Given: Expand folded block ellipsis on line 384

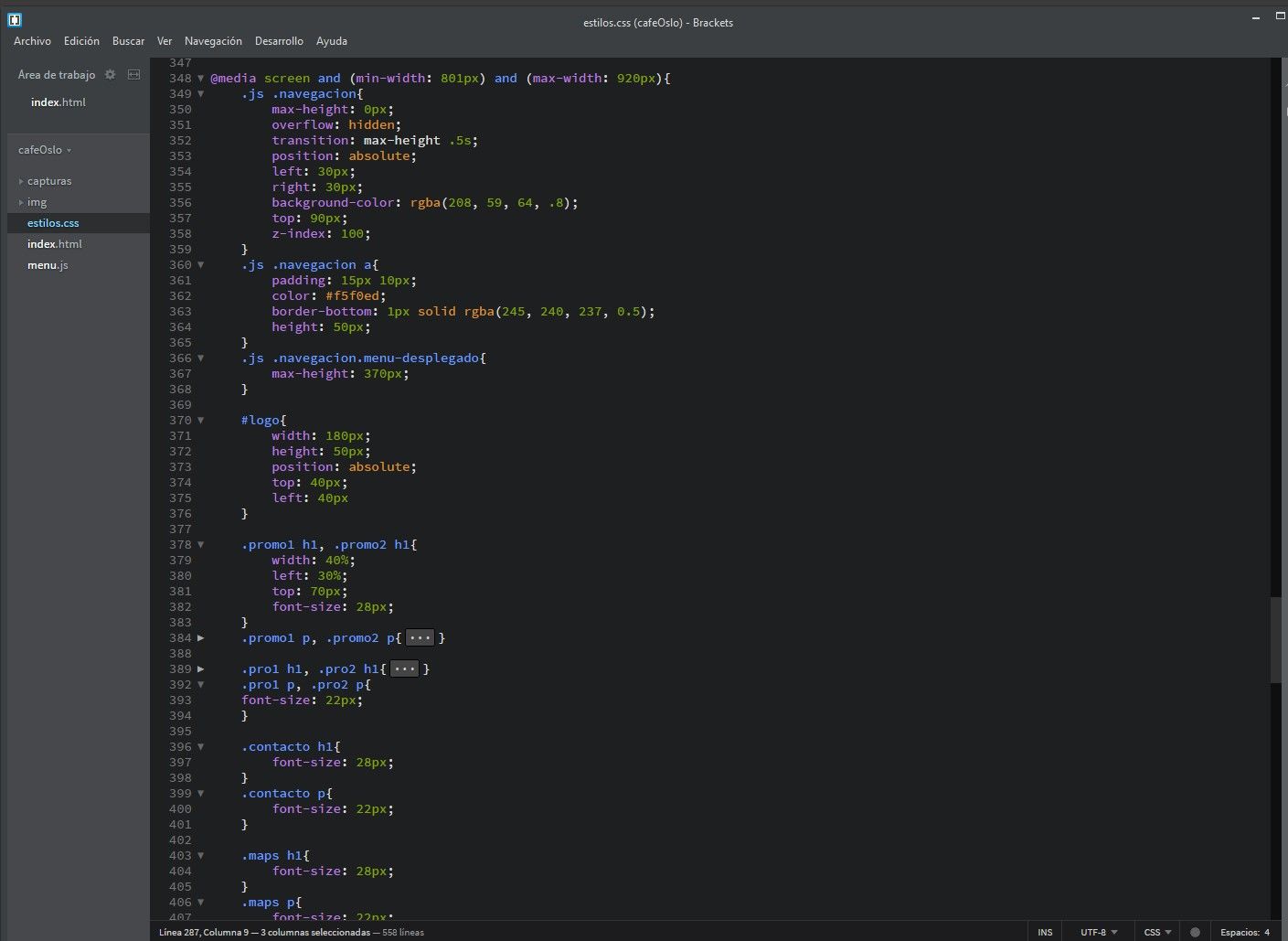Looking at the screenshot, I should point(420,637).
